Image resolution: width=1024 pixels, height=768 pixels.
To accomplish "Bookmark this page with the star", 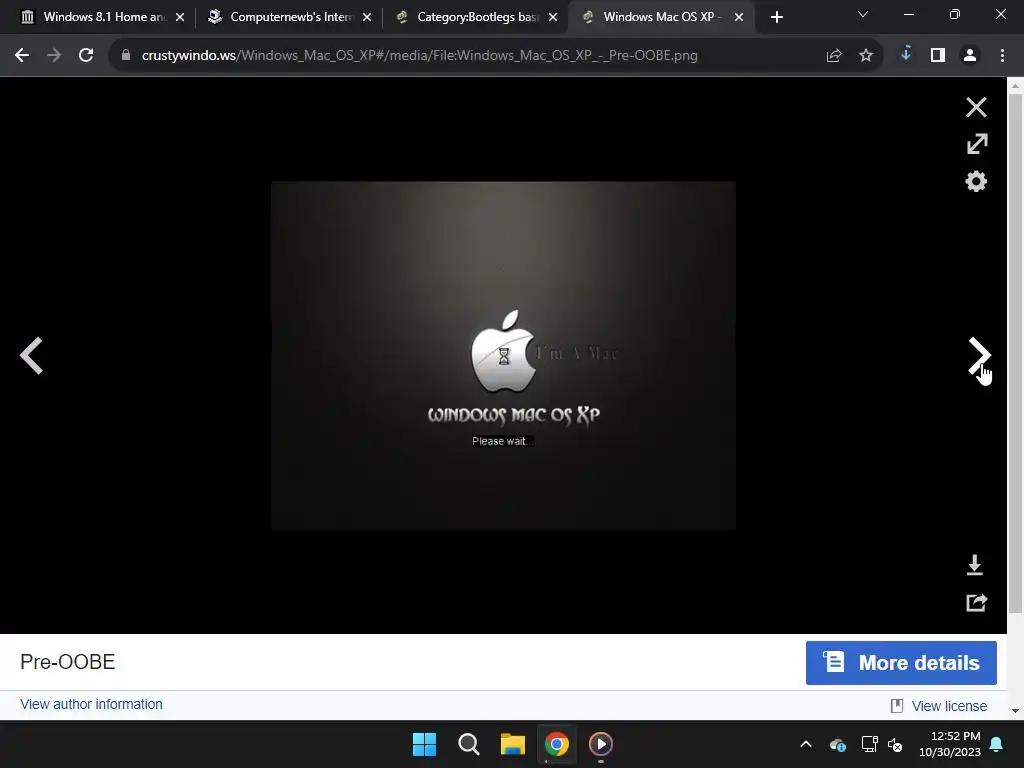I will (866, 56).
